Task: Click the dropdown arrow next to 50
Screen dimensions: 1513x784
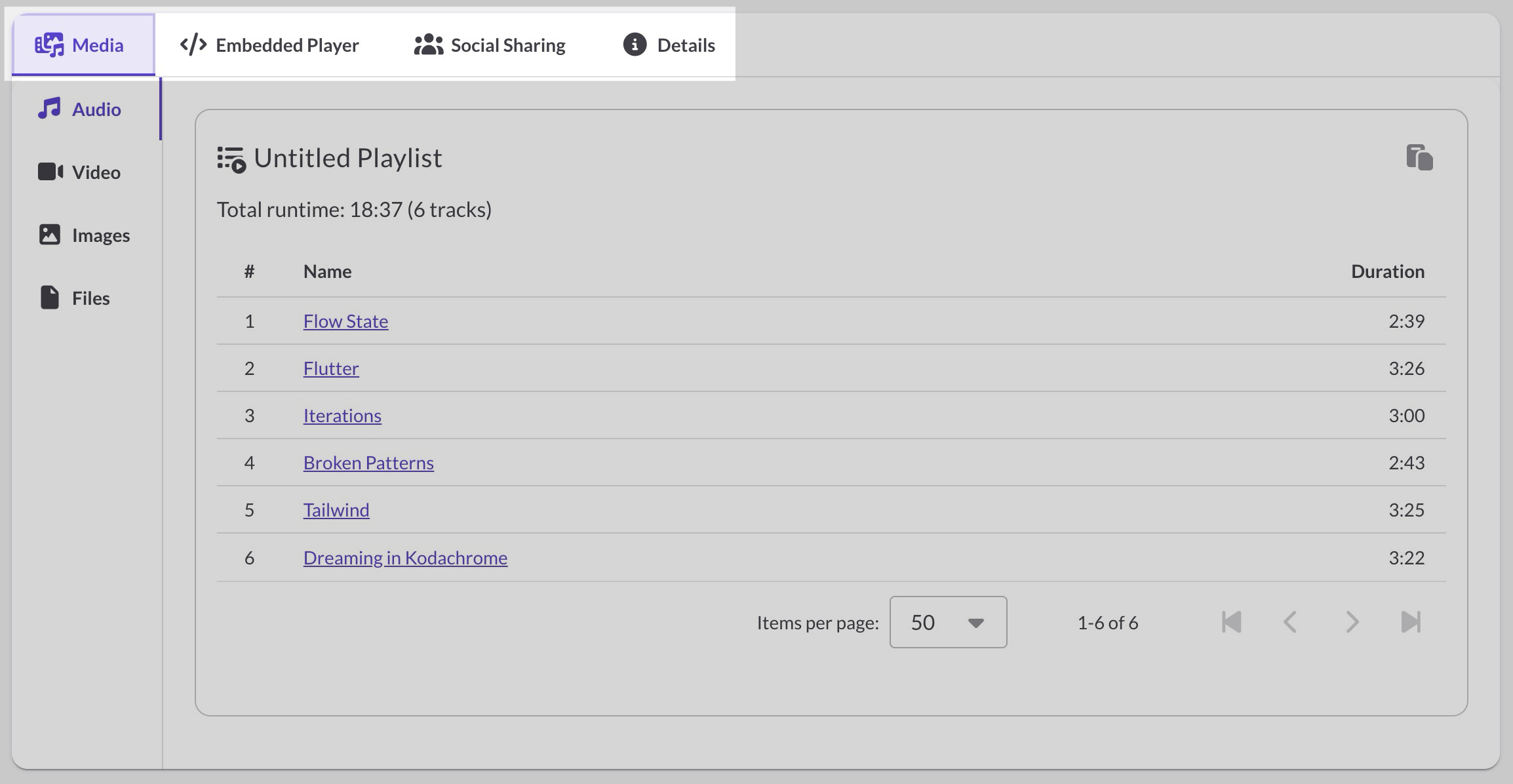Action: (x=975, y=623)
